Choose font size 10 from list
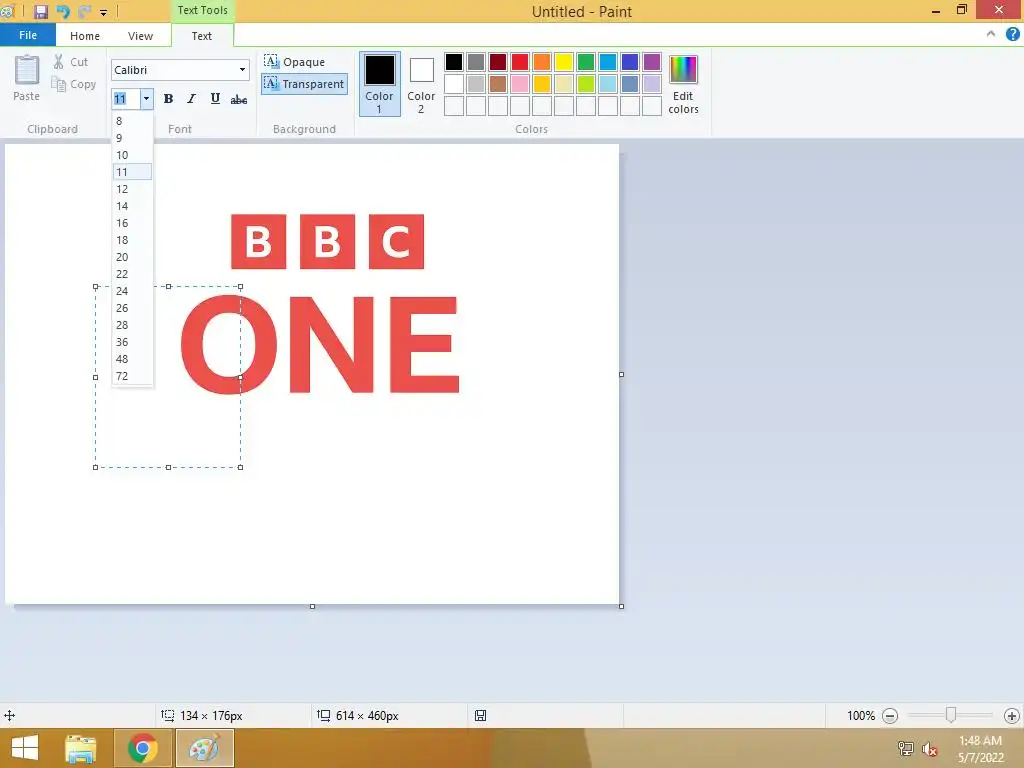The image size is (1024, 768). tap(132, 155)
